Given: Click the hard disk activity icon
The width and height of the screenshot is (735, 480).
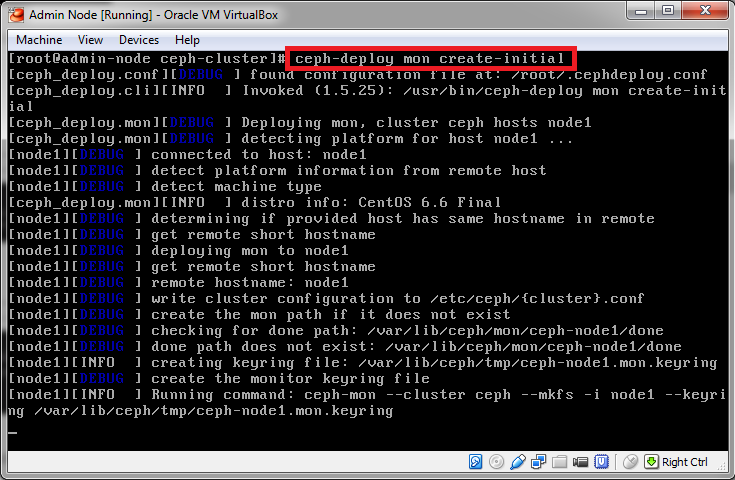Looking at the screenshot, I should tap(475, 462).
